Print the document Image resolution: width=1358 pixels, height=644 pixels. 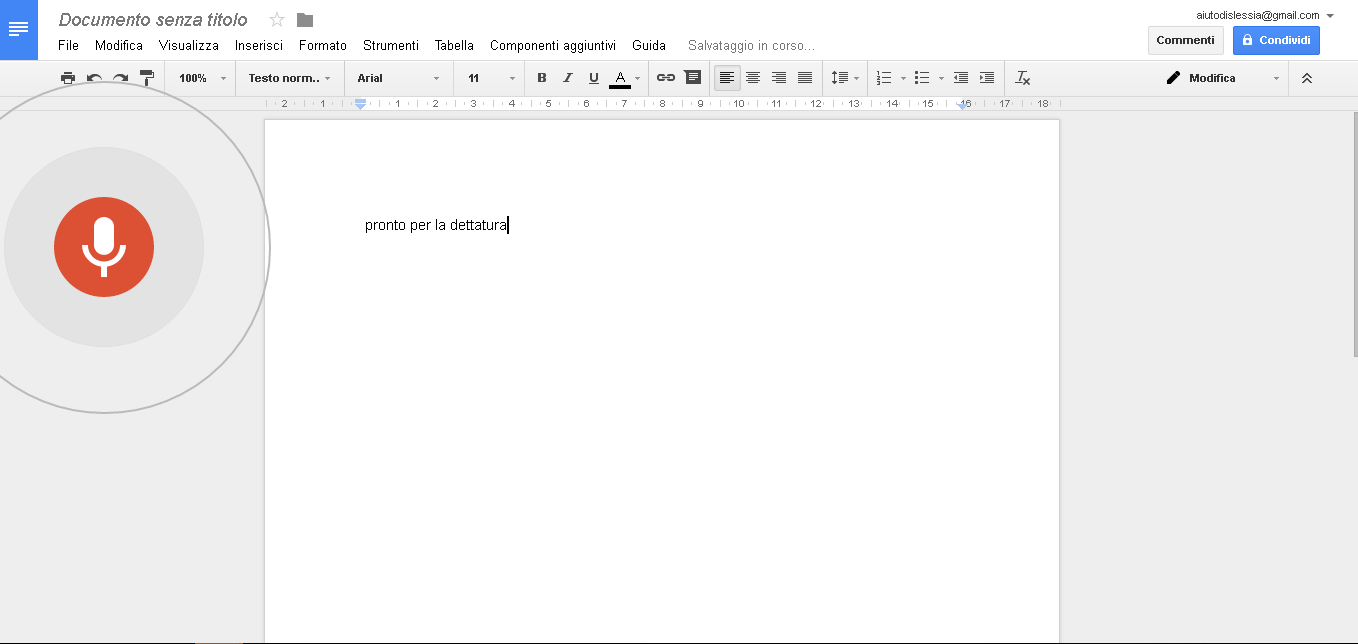(68, 78)
